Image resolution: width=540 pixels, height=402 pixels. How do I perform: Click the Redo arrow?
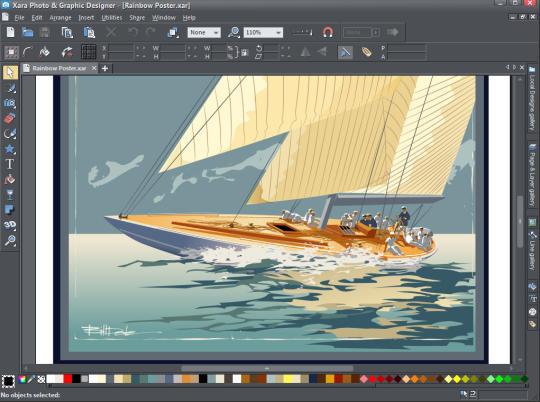(150, 32)
